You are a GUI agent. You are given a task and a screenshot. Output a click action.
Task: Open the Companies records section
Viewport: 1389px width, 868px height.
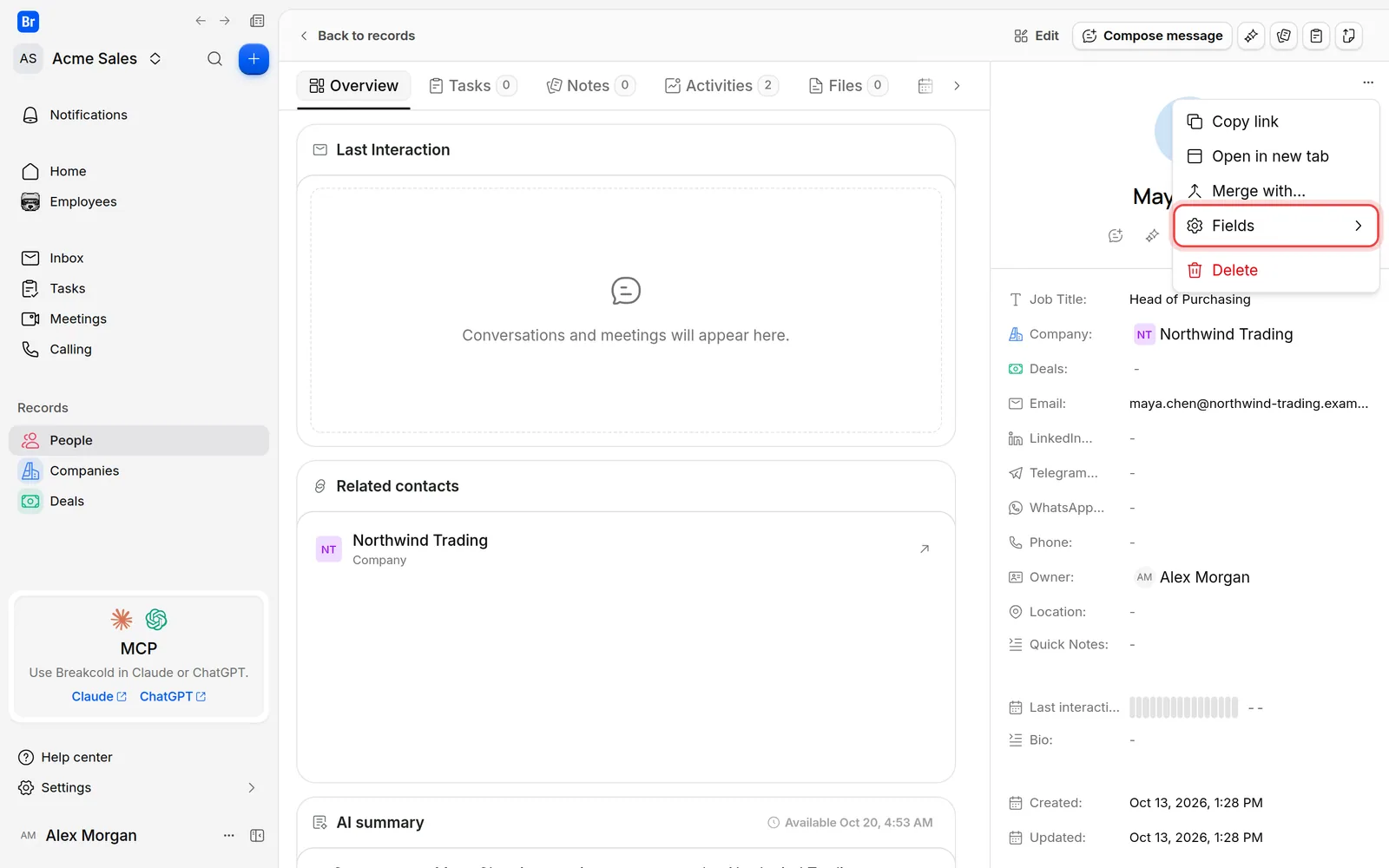tap(139, 470)
